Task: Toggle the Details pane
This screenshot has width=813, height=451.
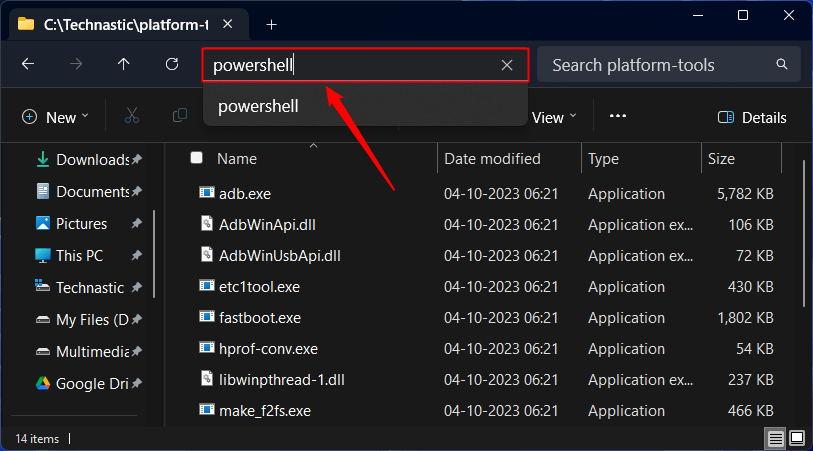Action: point(752,117)
